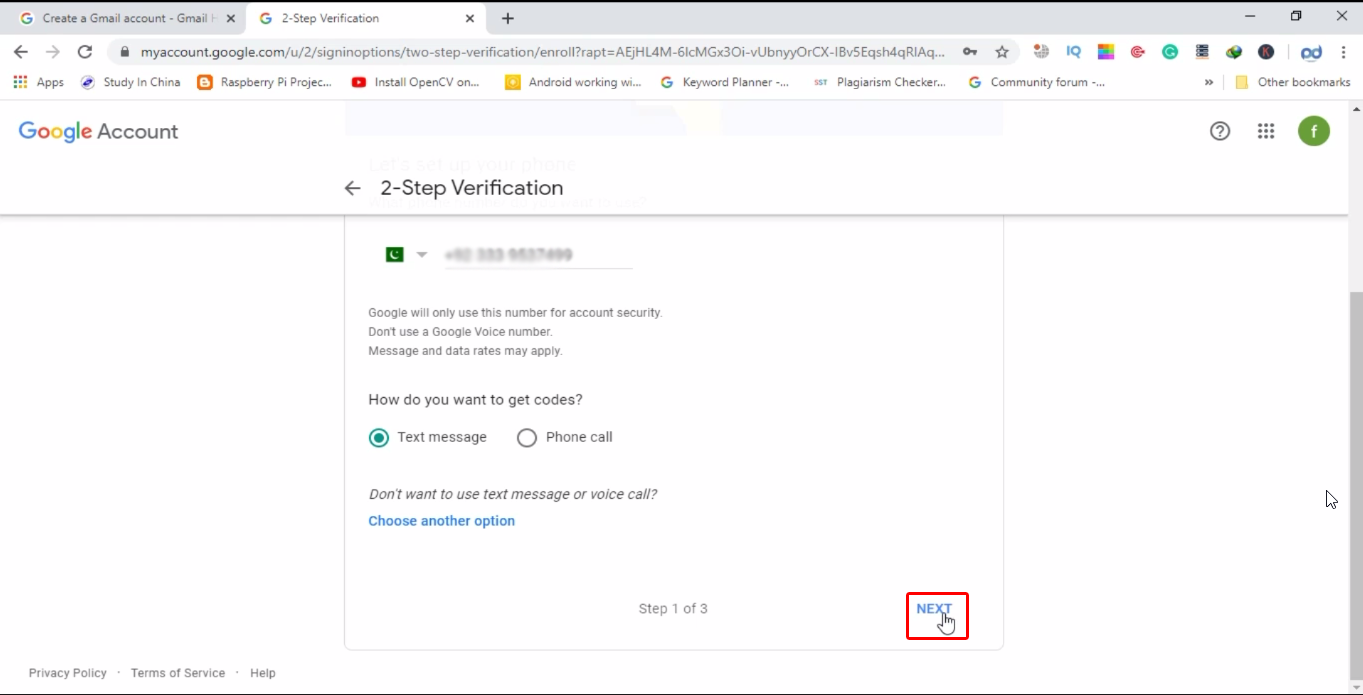Open the Plagiarism Checker bookmark
Screen dimensions: 1363x695
(x=880, y=82)
